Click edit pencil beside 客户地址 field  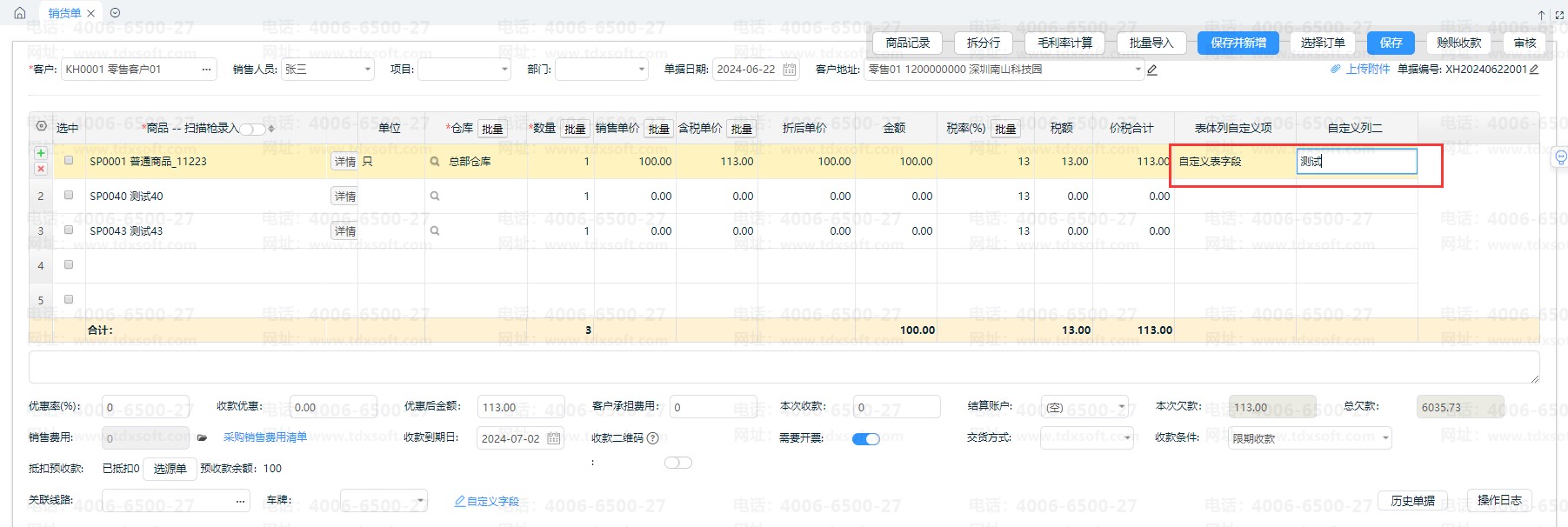(x=1152, y=70)
